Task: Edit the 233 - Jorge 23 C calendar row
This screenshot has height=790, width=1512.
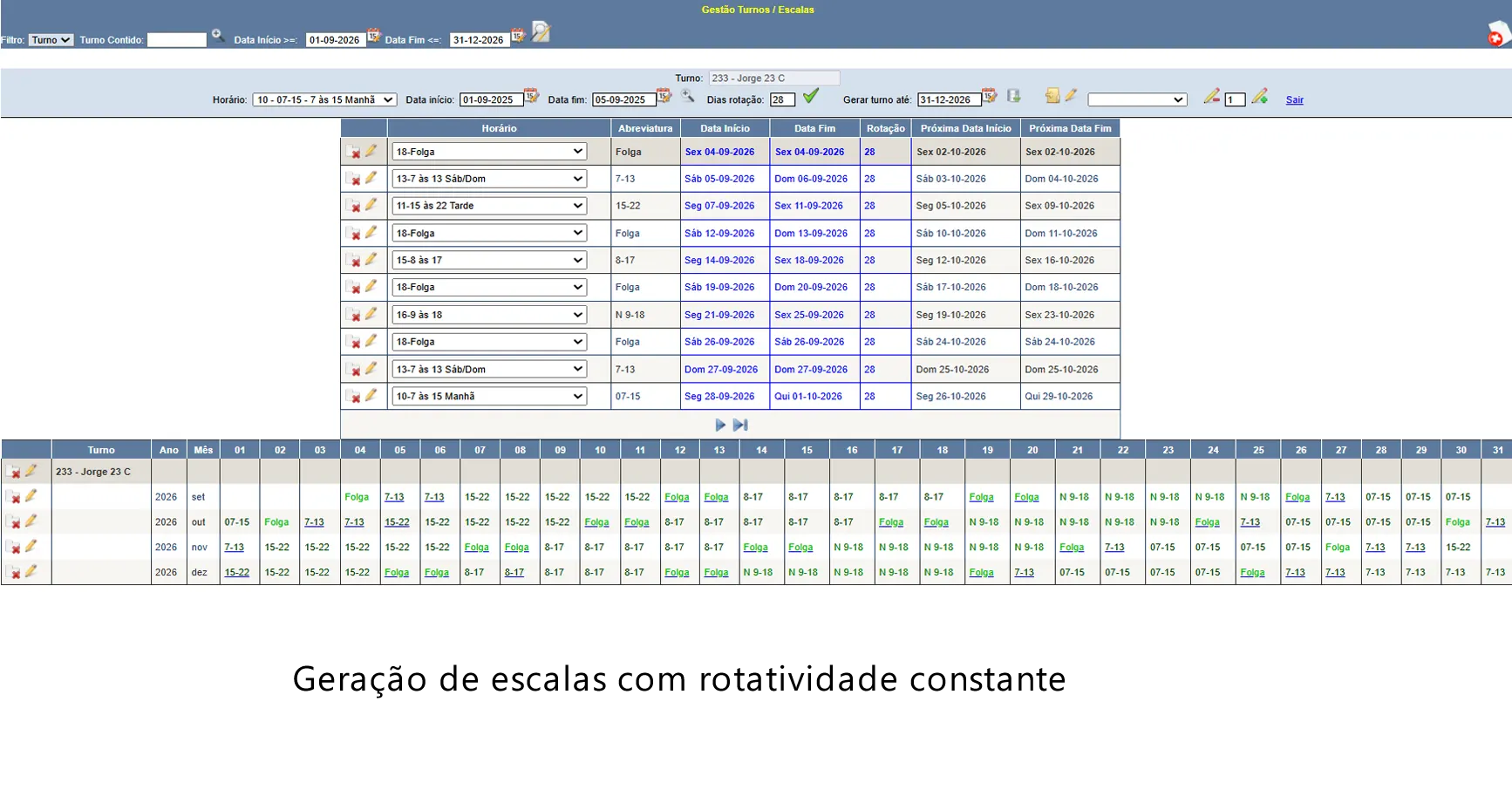Action: coord(31,471)
